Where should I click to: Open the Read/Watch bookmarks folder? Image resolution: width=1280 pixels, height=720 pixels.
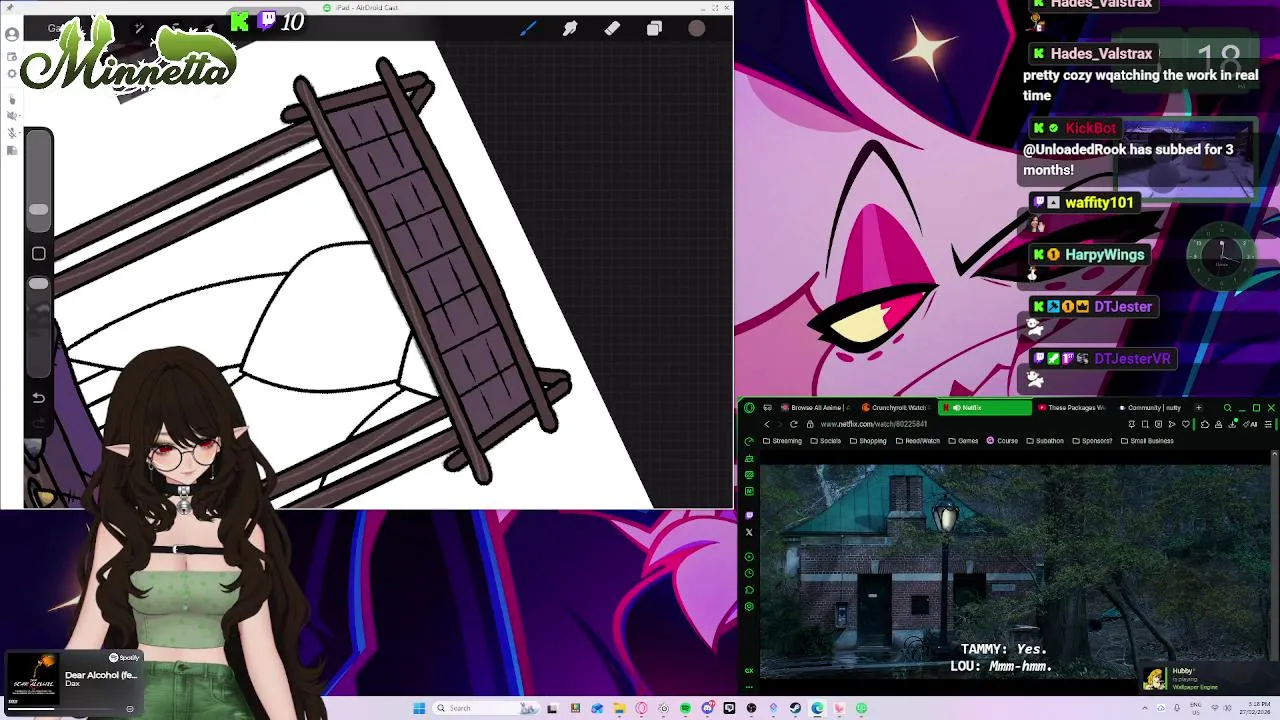(917, 441)
